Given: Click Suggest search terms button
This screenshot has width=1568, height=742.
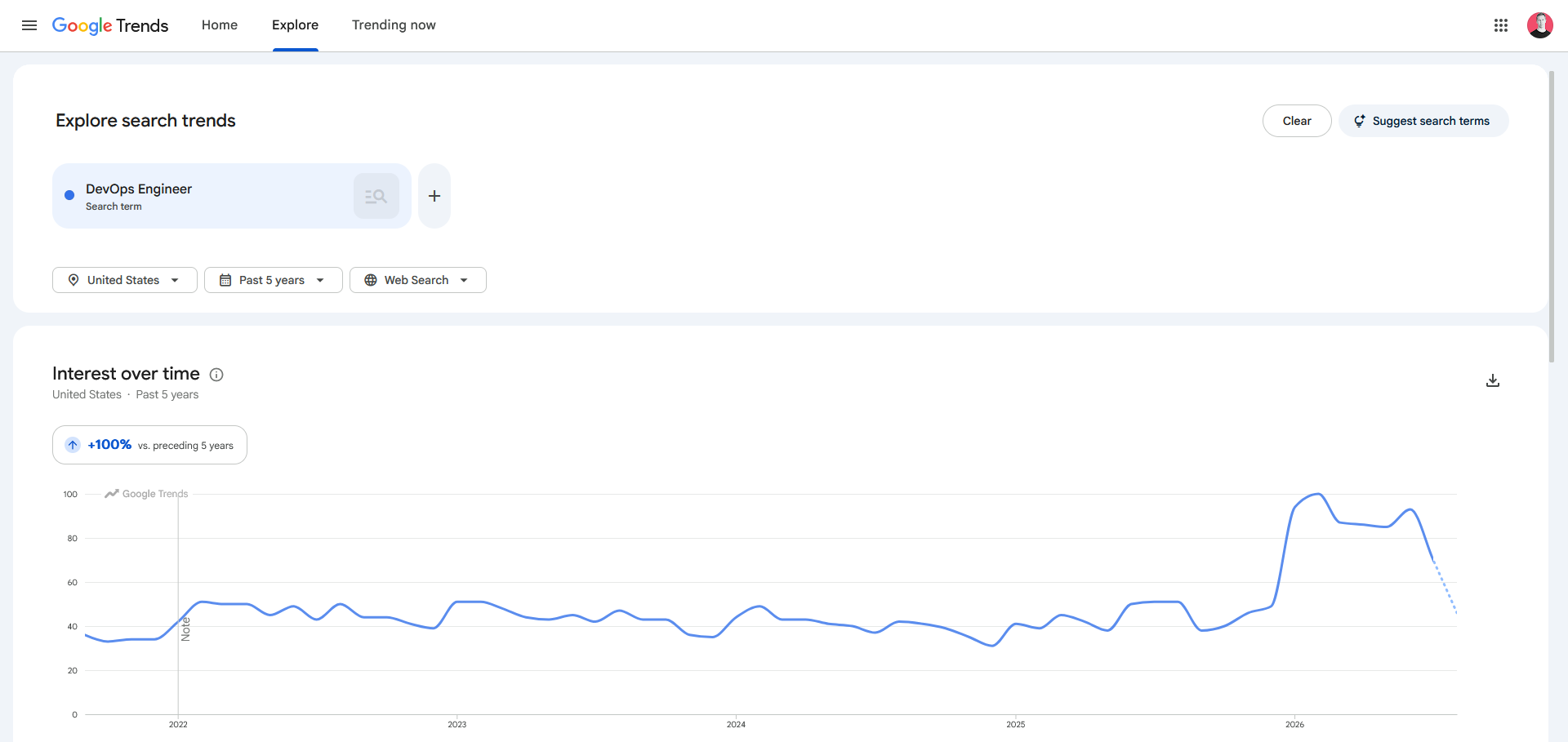Looking at the screenshot, I should 1423,121.
